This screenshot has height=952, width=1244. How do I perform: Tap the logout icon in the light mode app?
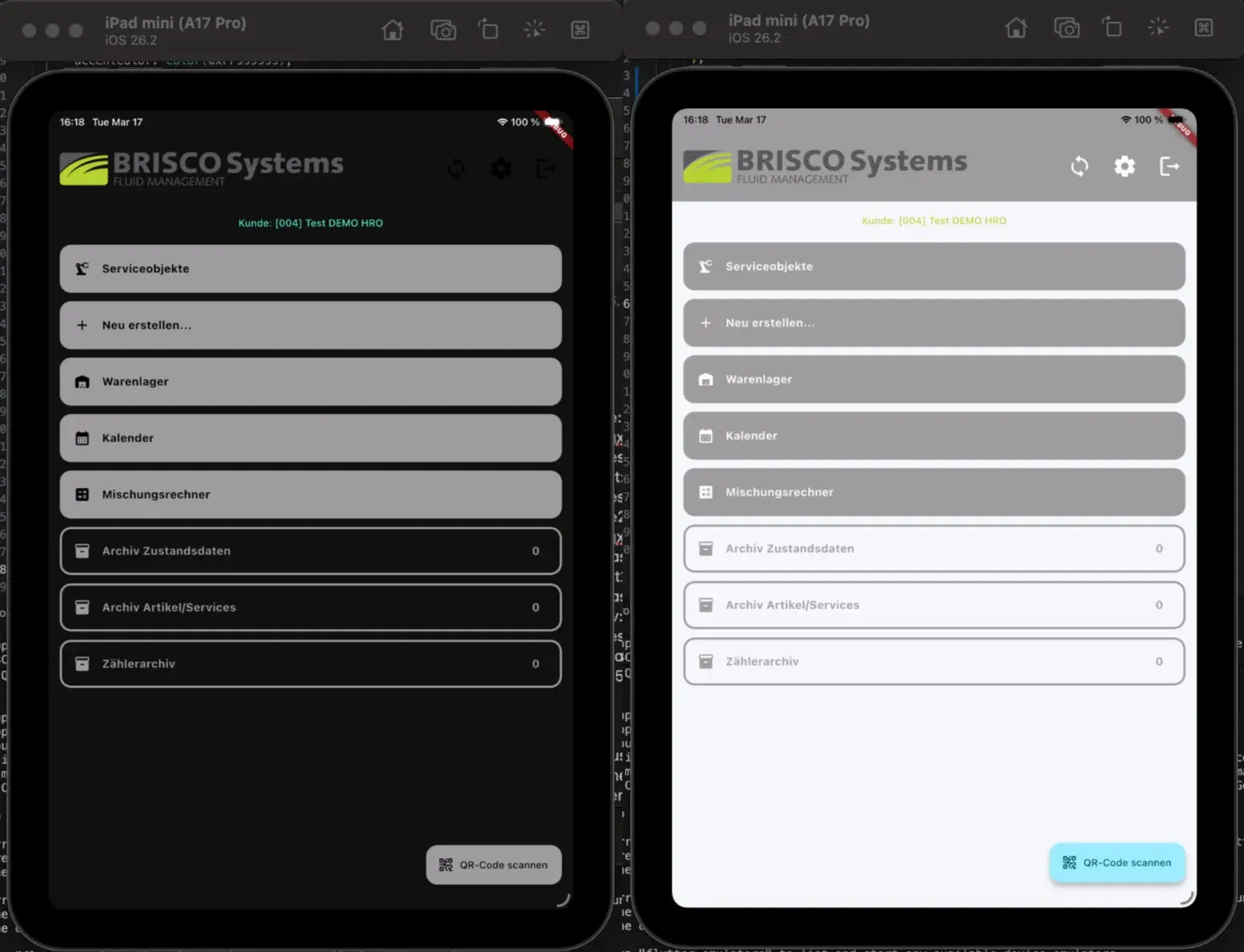(1170, 167)
